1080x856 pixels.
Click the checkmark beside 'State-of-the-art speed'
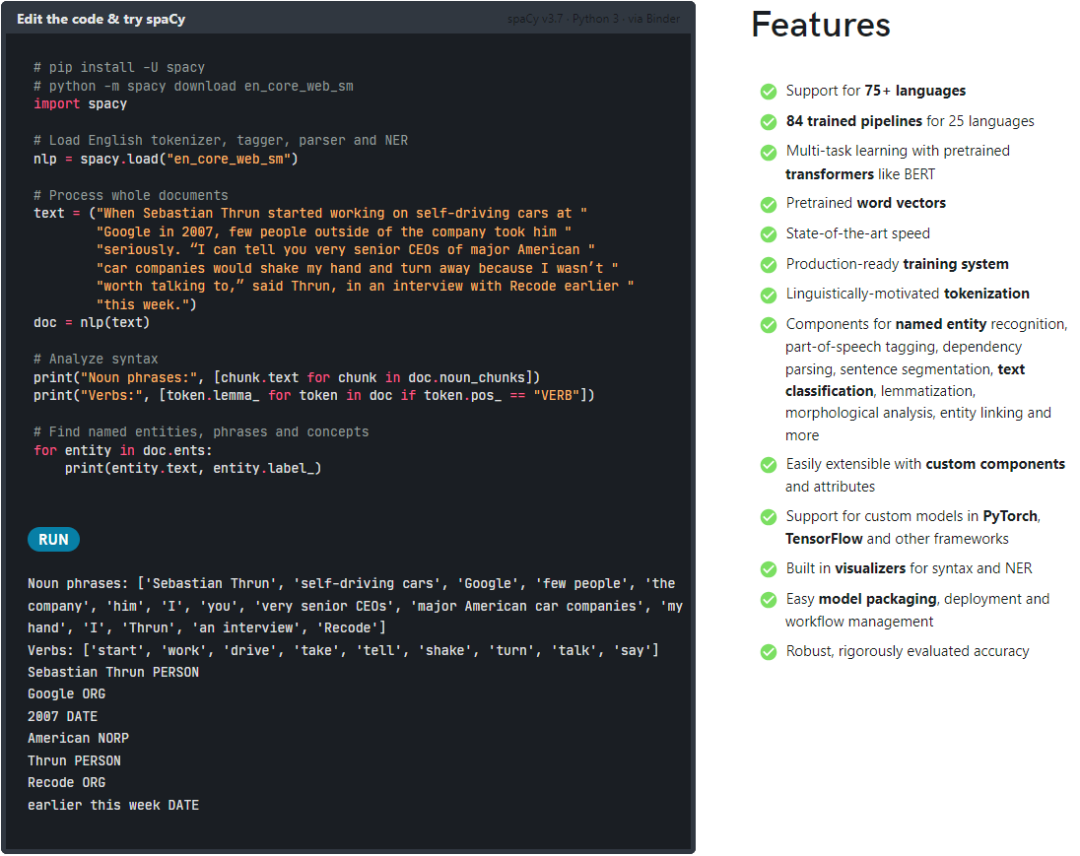[768, 234]
